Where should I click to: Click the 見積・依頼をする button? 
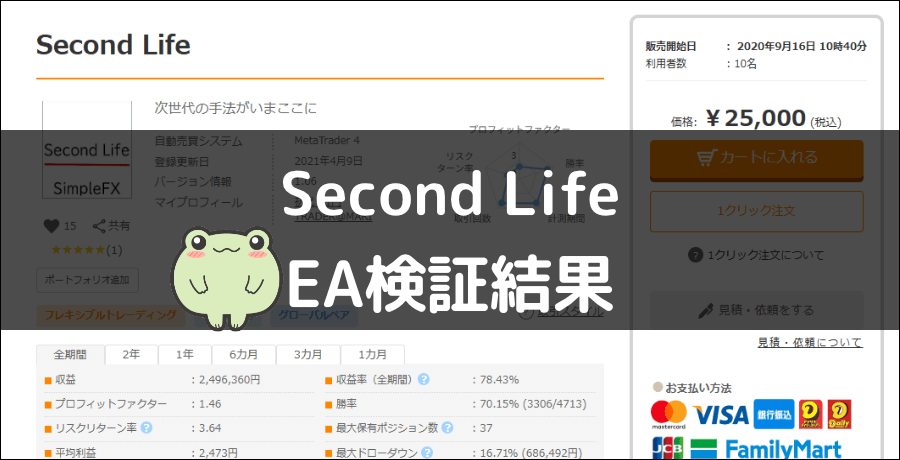(757, 311)
